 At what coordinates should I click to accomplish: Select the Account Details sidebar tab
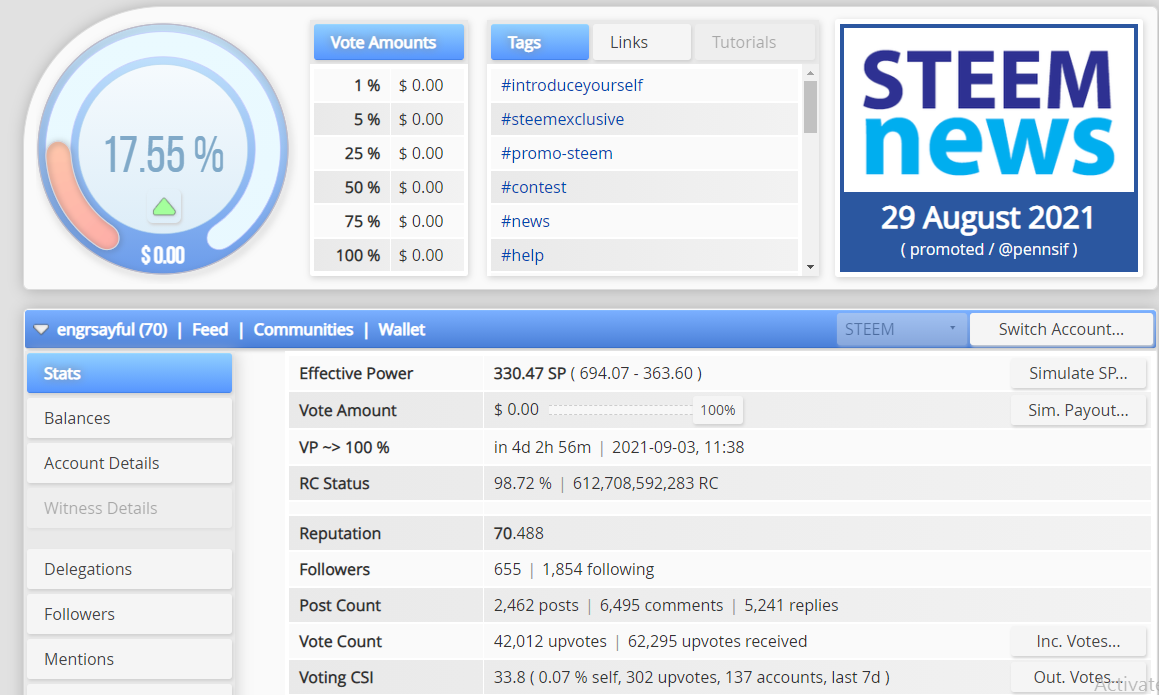click(x=129, y=464)
